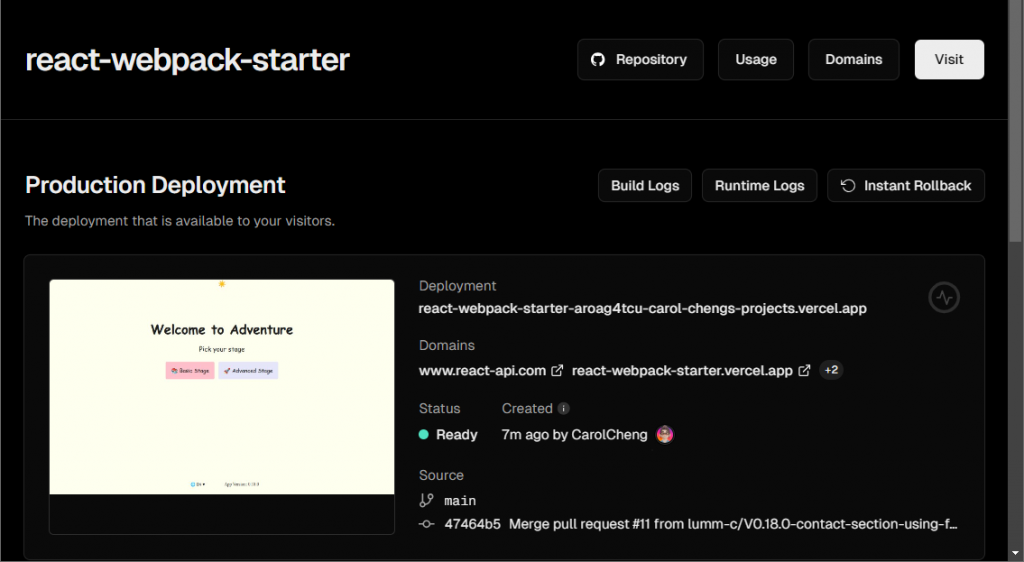
Task: Open the deployment preview thumbnail
Action: tap(222, 407)
